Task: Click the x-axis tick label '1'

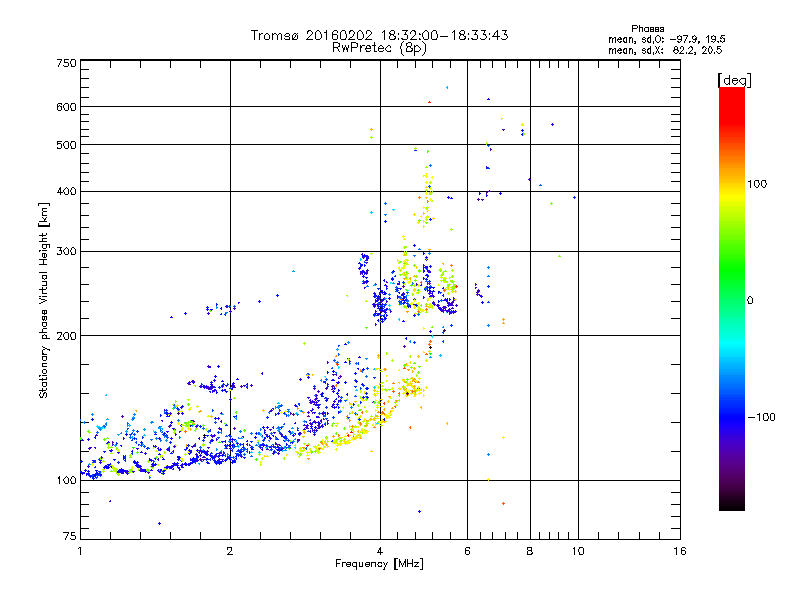Action: click(80, 551)
